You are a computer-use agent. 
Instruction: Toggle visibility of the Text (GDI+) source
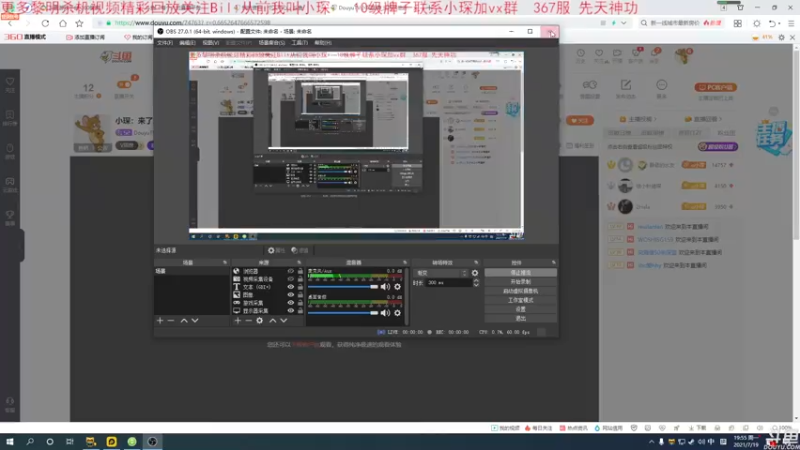pyautogui.click(x=290, y=287)
